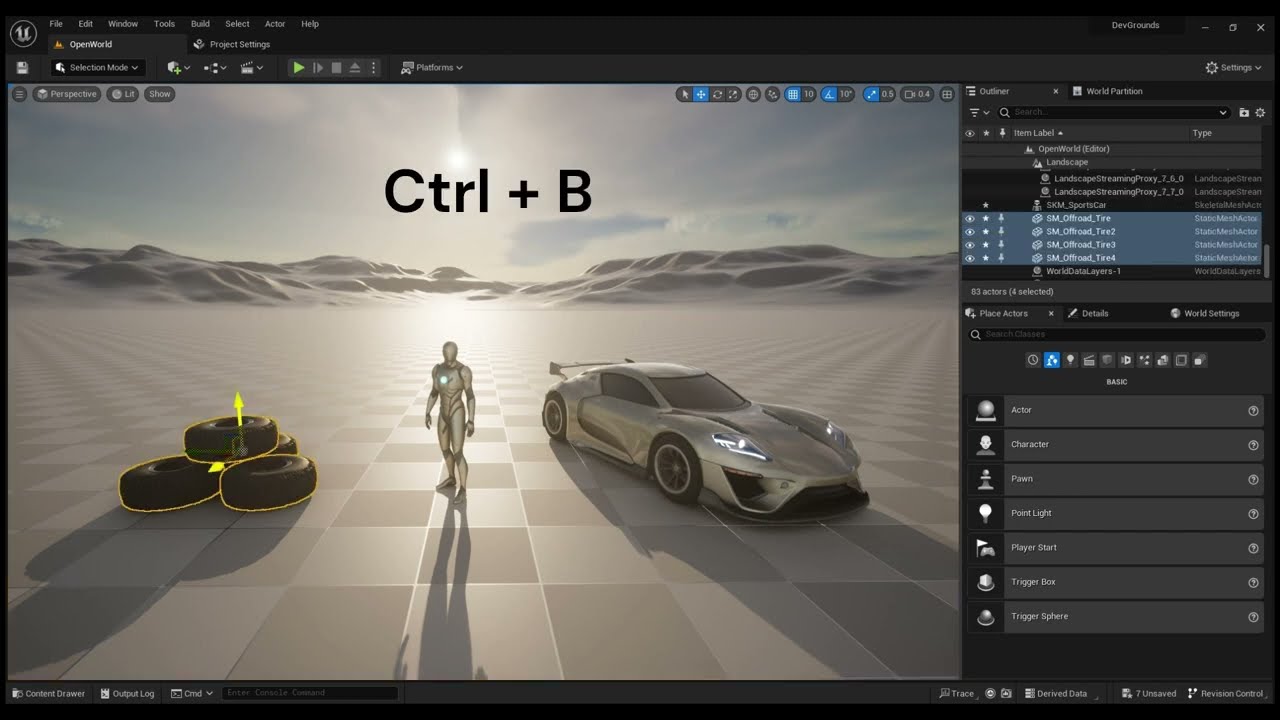
Task: Create new folder in Outliner
Action: pos(1244,112)
